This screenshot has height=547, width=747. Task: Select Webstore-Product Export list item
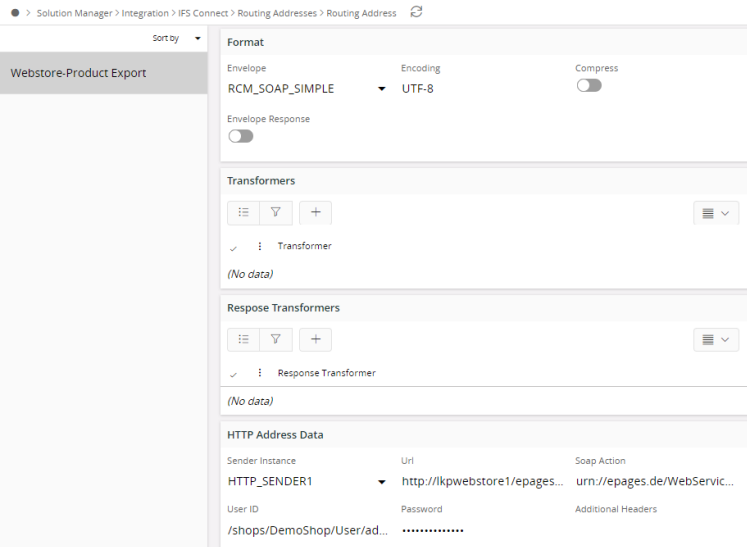(x=103, y=73)
